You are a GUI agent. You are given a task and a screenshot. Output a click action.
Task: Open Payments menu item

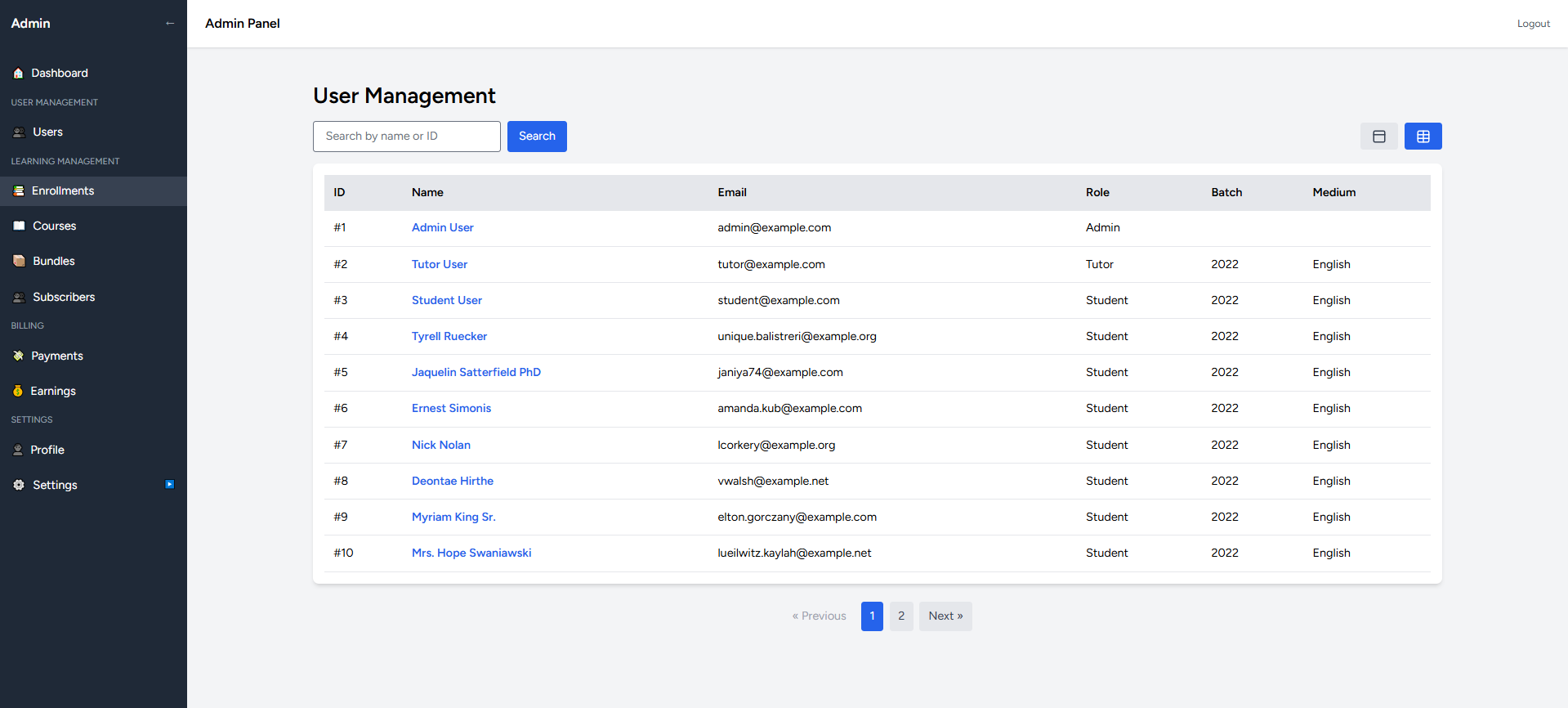[93, 356]
